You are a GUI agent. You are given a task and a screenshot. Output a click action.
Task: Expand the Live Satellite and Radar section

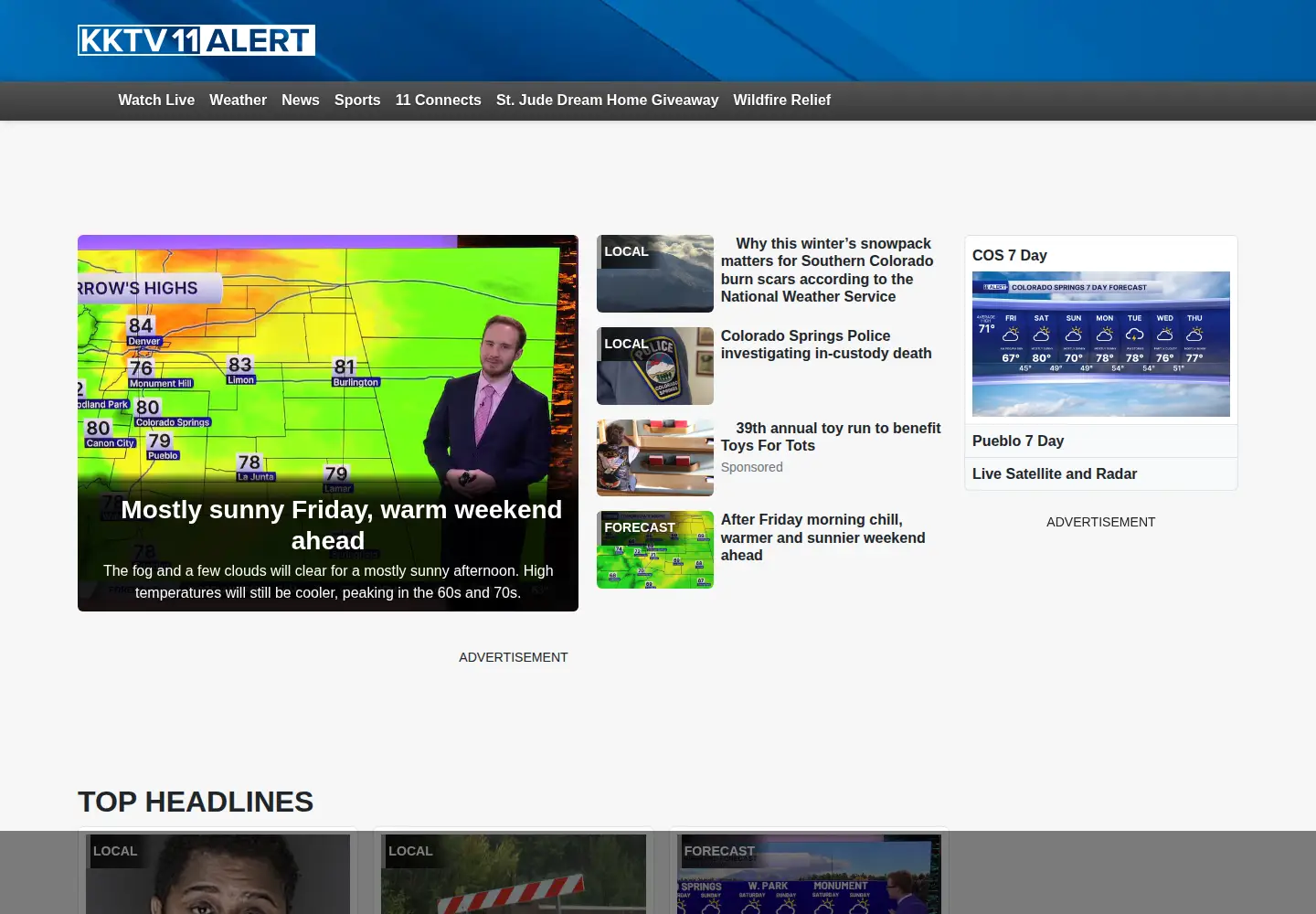tap(1101, 473)
